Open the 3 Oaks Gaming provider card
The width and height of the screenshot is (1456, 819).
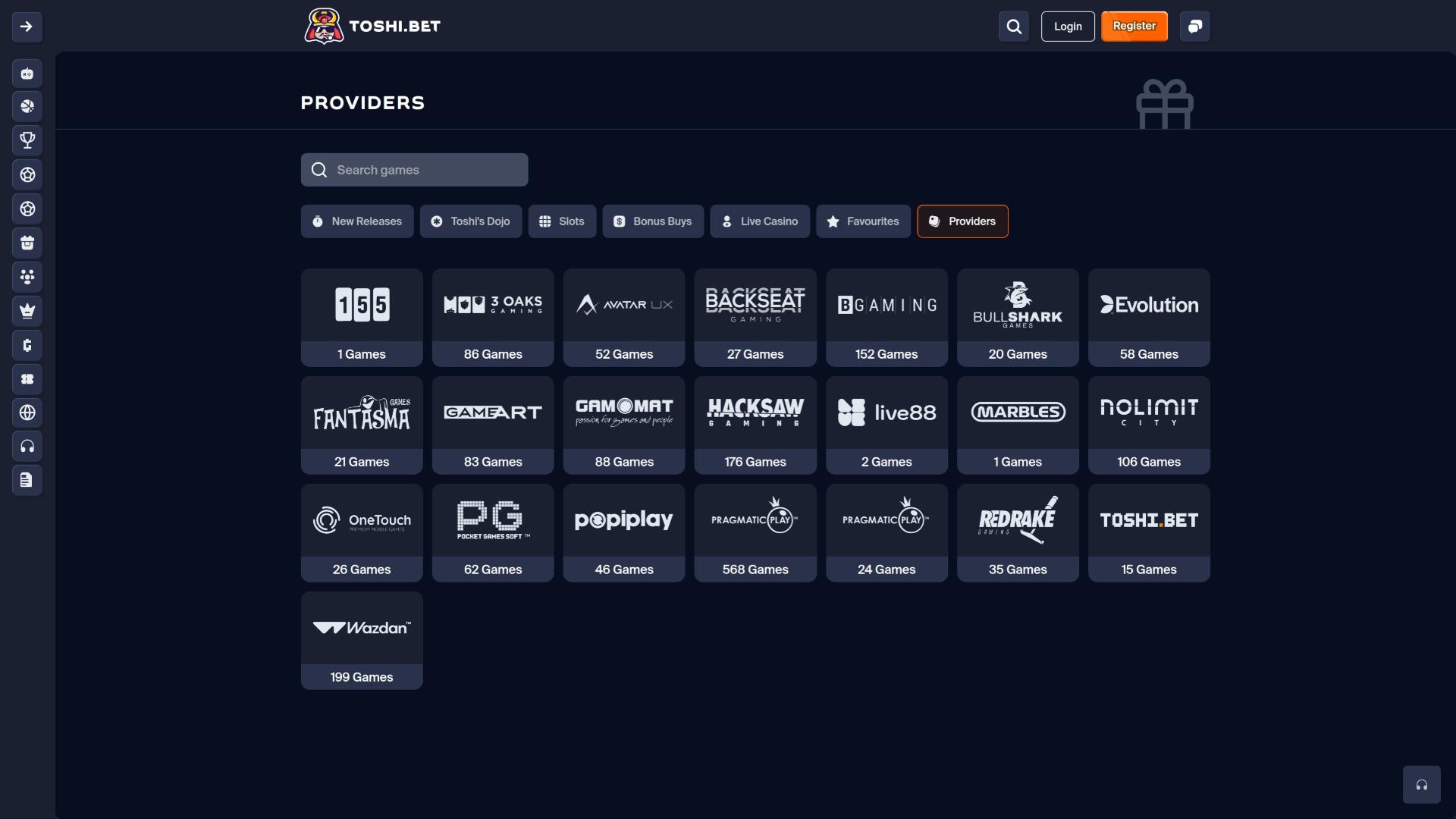pyautogui.click(x=493, y=318)
